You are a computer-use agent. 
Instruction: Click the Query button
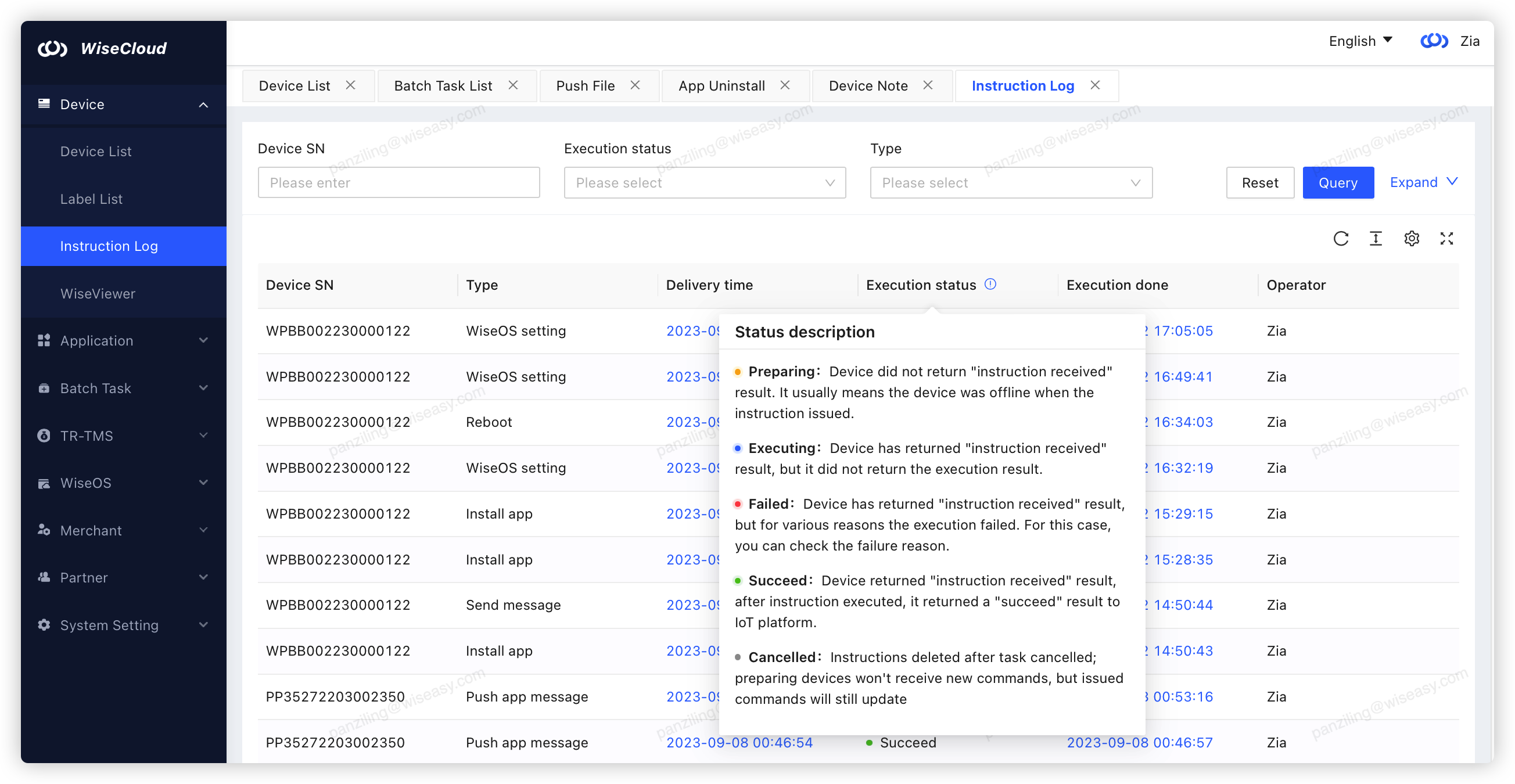(1337, 183)
